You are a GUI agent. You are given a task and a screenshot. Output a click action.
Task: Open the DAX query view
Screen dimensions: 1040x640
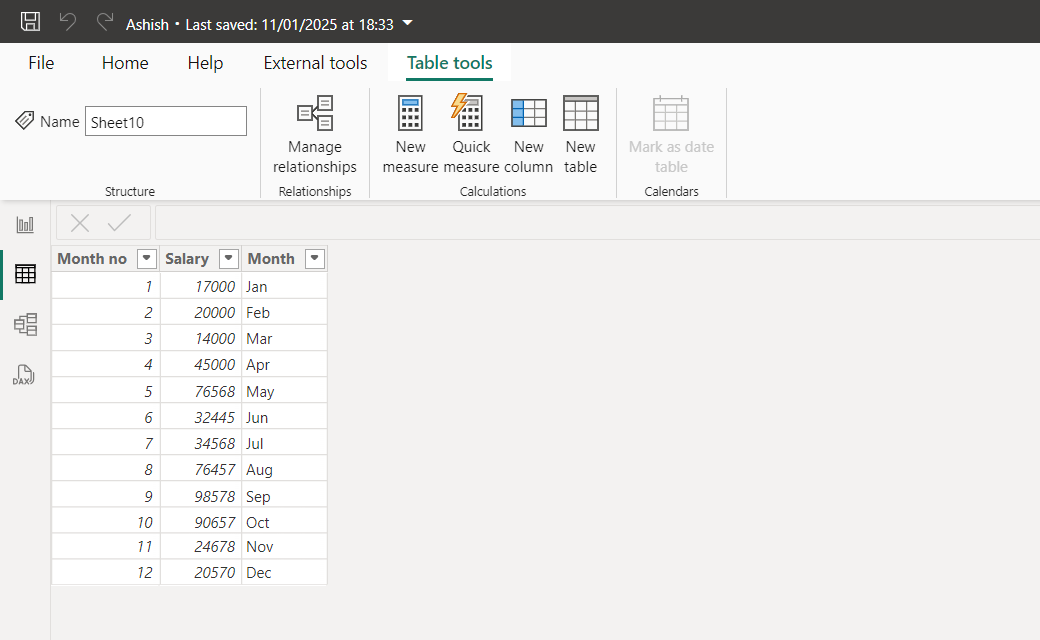pos(25,374)
